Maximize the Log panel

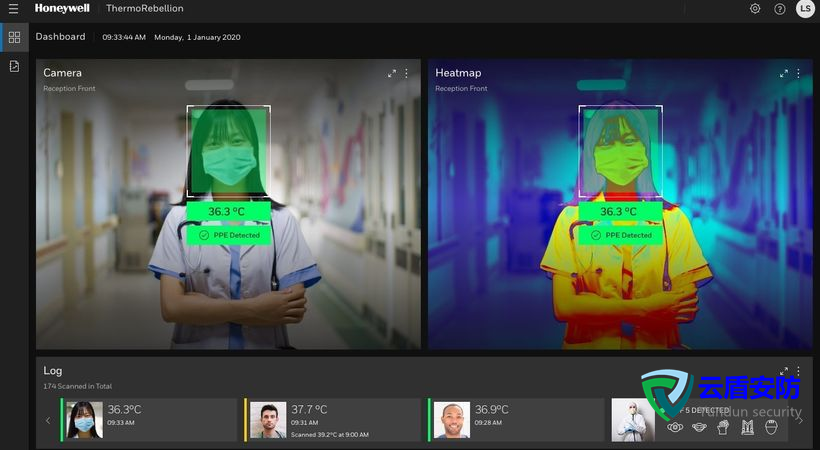tap(785, 371)
